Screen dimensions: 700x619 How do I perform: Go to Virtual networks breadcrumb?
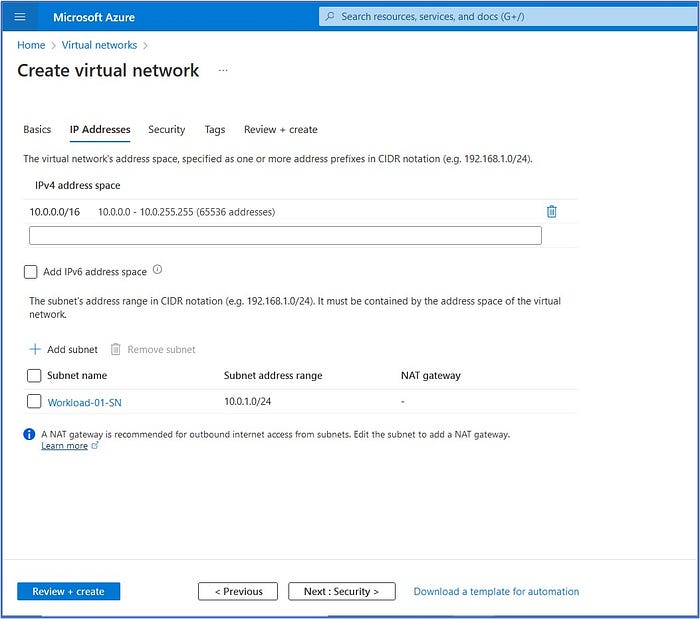pyautogui.click(x=99, y=45)
